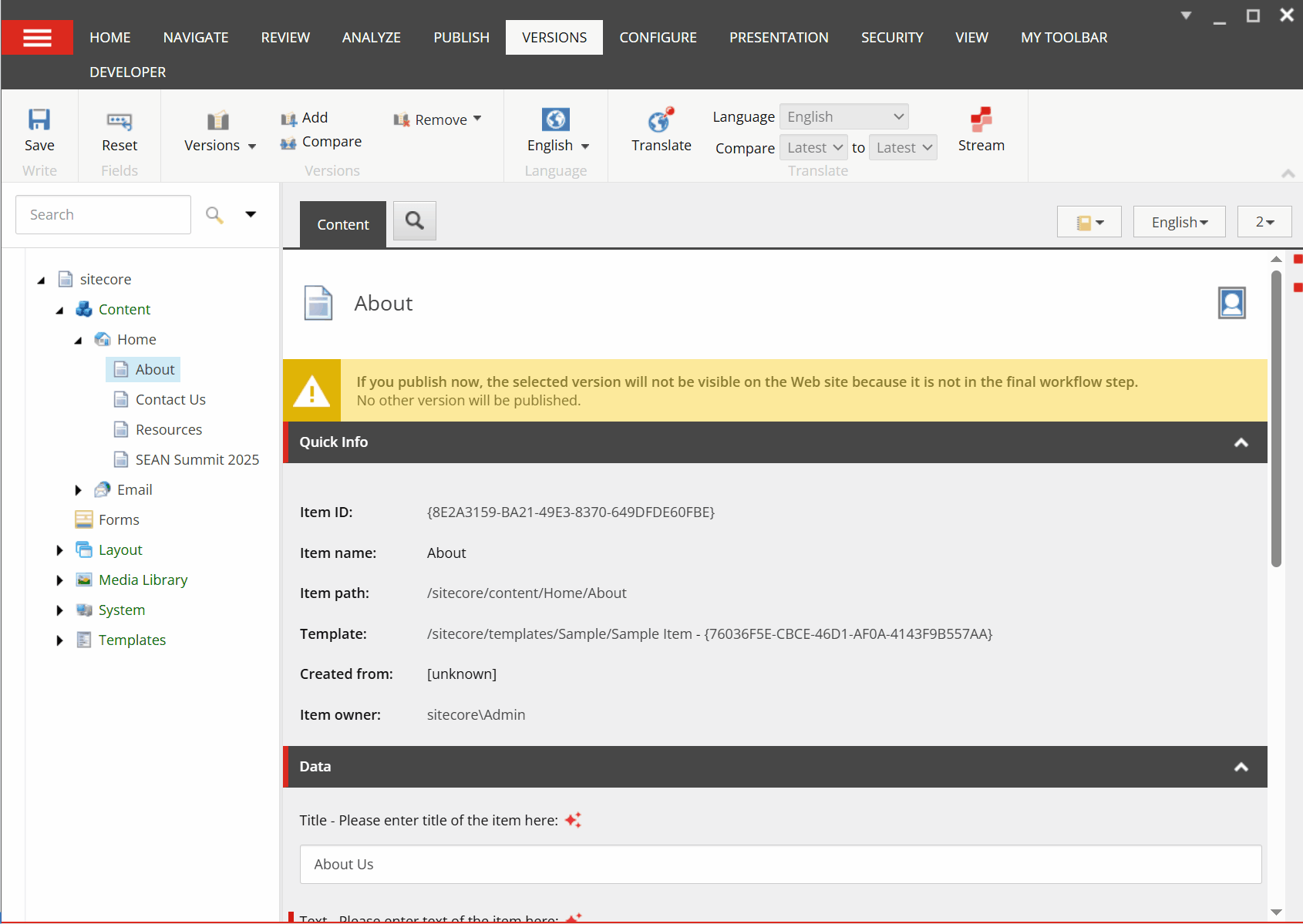Screen dimensions: 1303x924
Task: Collapse the Quick Info section
Action: click(x=1241, y=442)
